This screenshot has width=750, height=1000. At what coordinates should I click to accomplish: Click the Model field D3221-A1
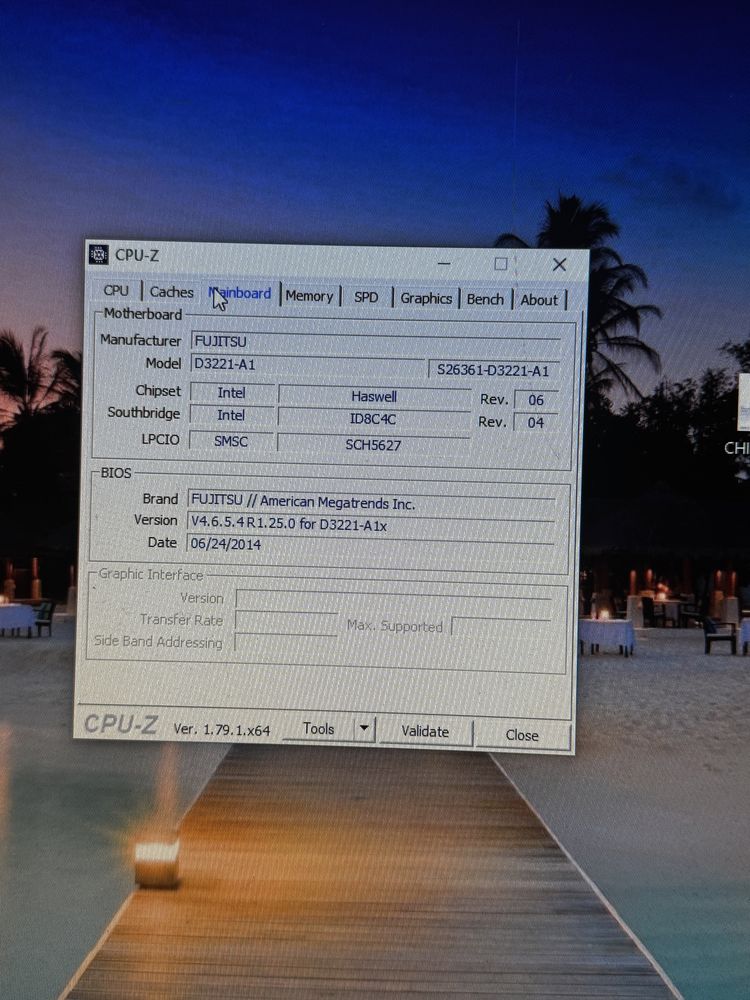[308, 365]
